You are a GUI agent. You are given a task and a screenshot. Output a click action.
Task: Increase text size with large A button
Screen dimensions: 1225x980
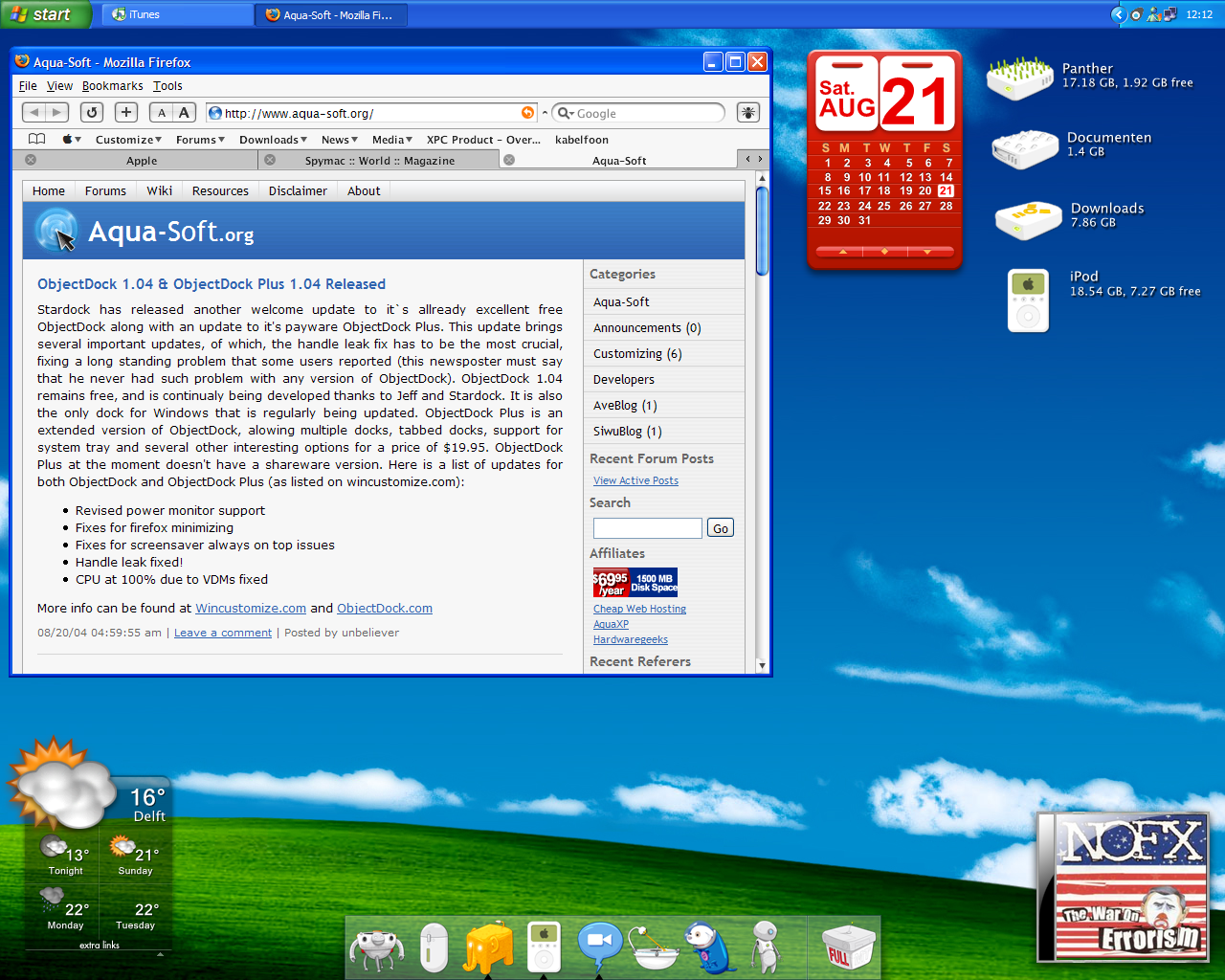(185, 112)
